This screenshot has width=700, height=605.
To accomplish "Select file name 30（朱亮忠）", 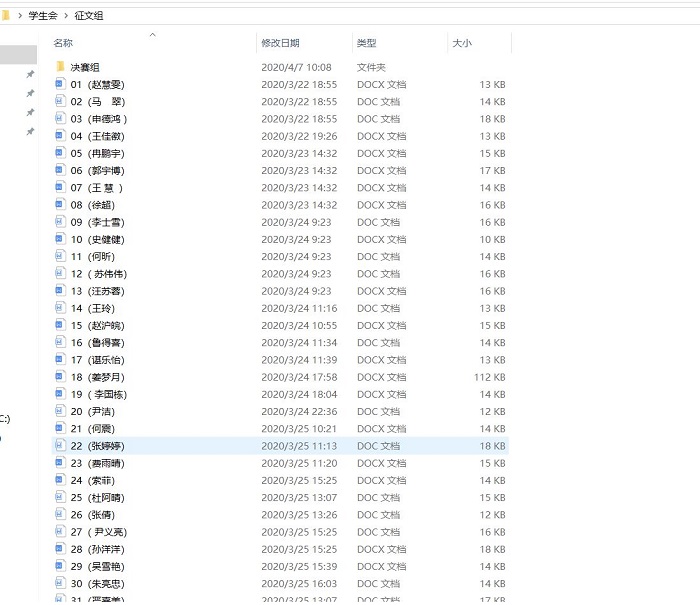I will pos(99,583).
